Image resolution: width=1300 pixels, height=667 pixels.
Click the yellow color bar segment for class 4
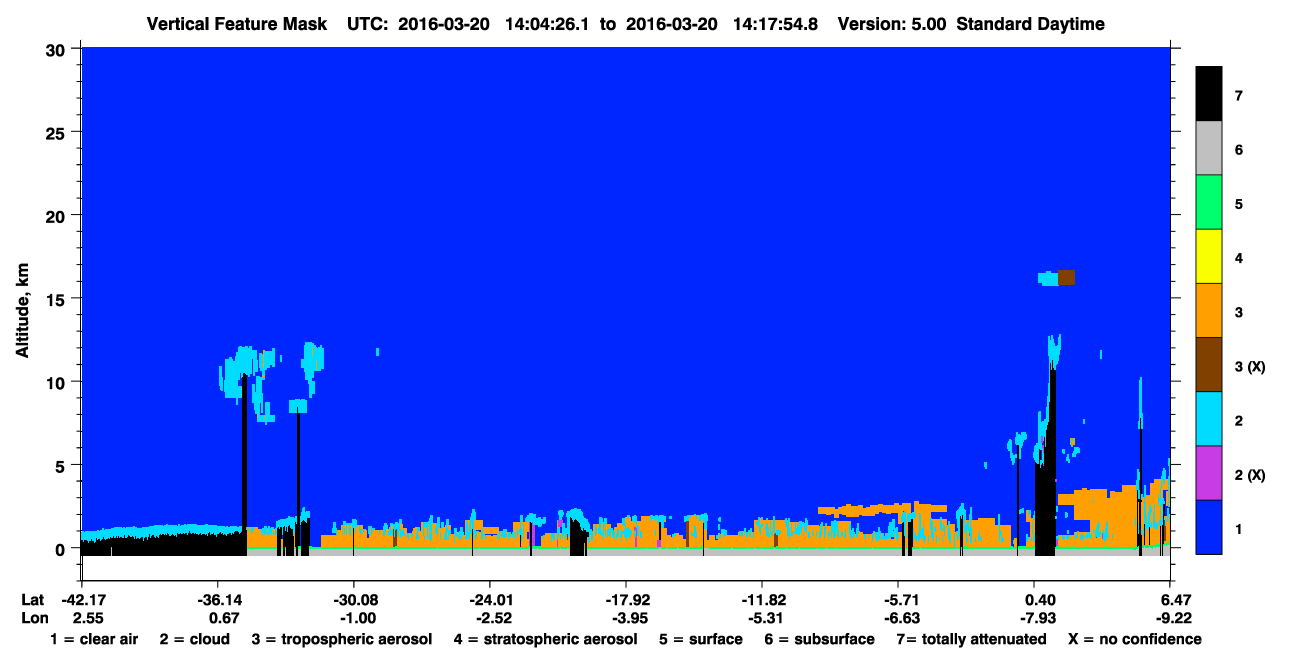coord(1209,257)
